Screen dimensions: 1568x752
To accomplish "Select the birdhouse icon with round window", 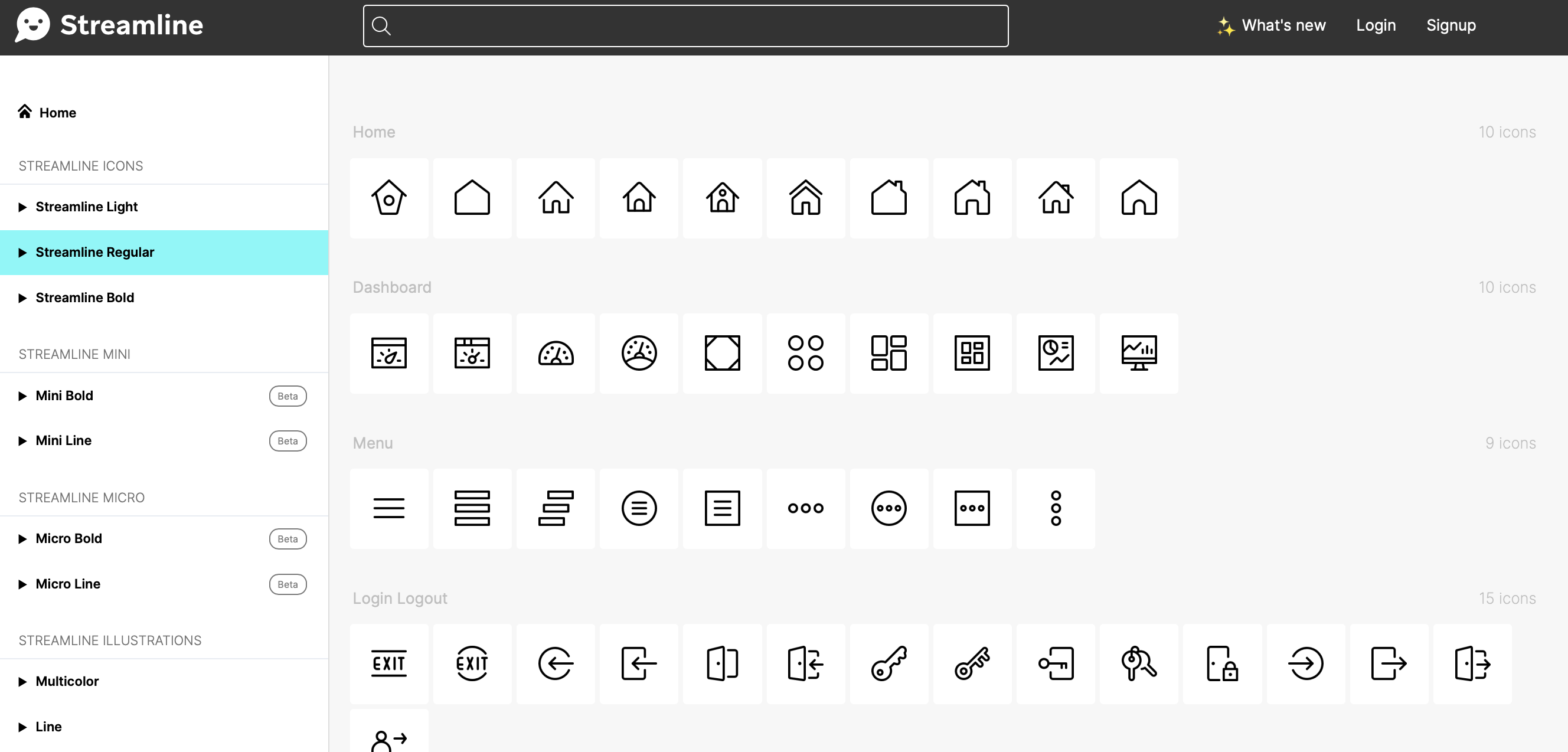I will tap(388, 198).
